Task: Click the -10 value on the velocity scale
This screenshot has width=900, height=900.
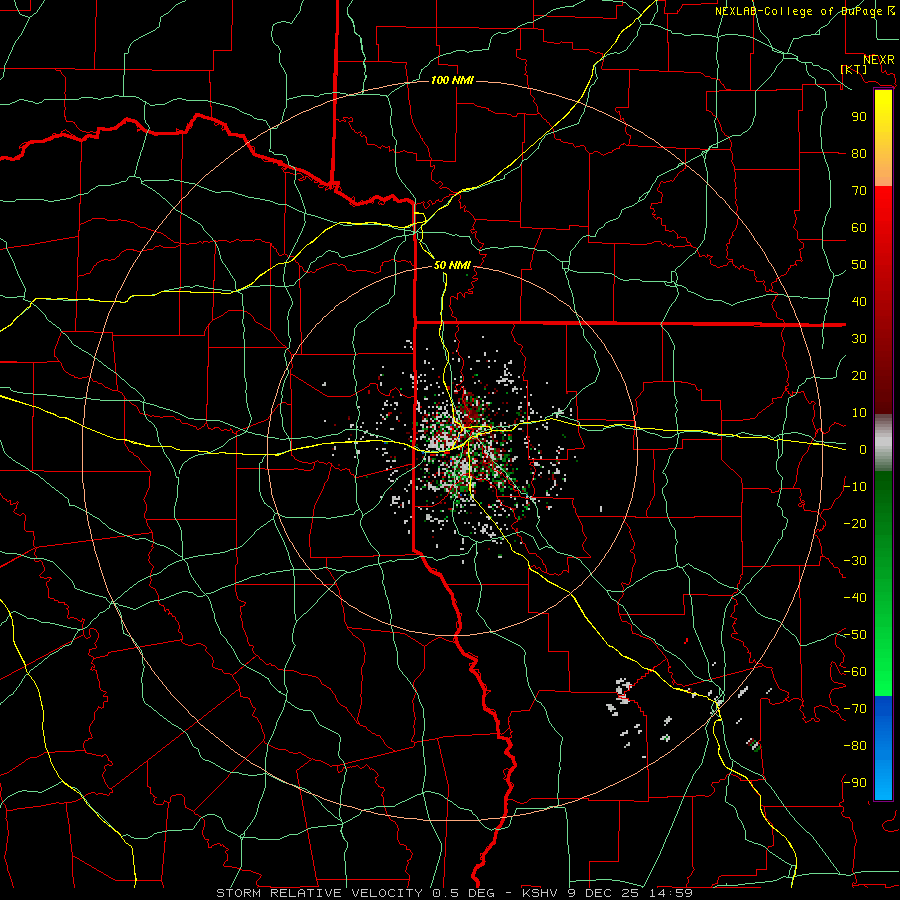Action: [x=855, y=487]
